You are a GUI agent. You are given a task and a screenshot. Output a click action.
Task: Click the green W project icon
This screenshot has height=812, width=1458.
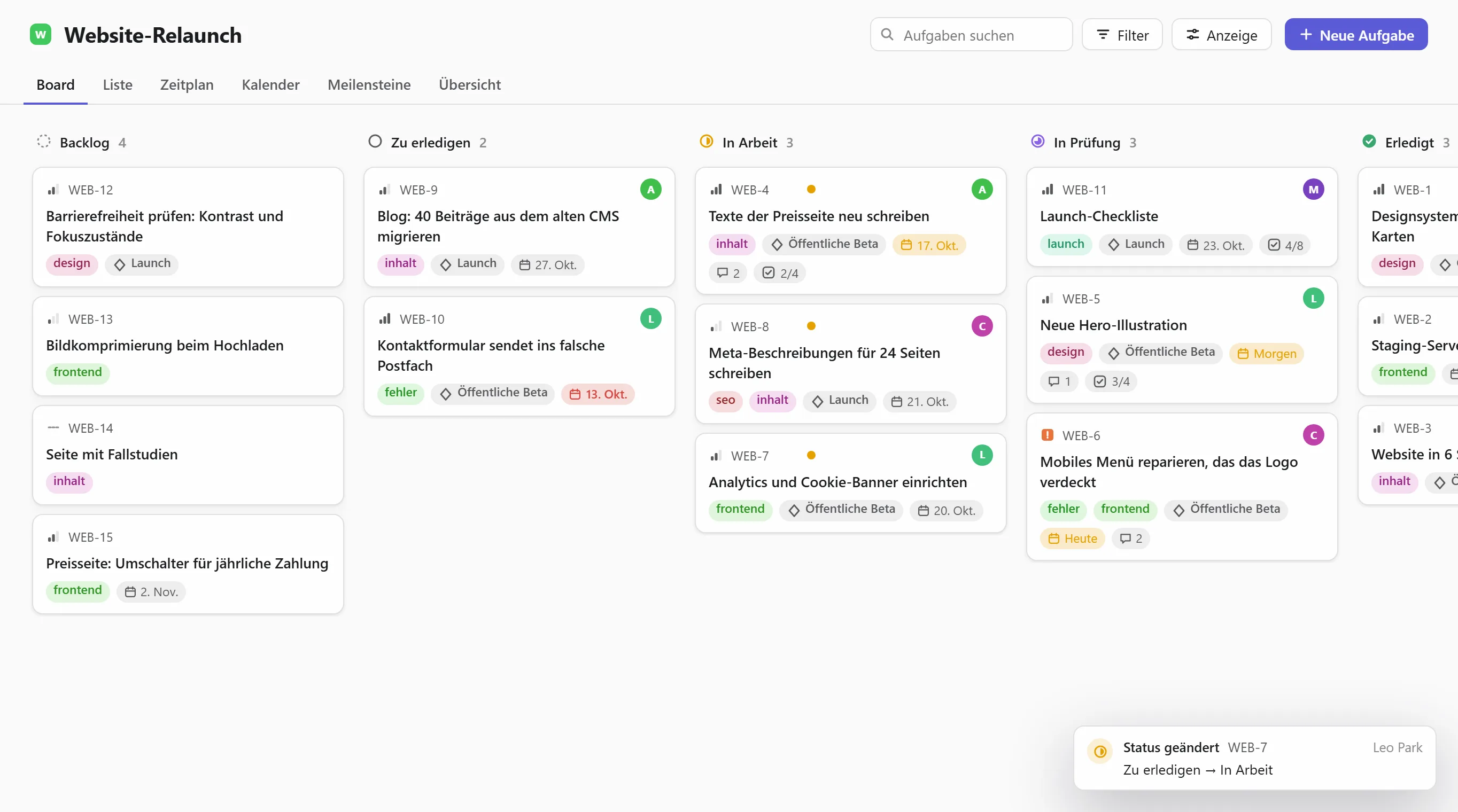40,35
